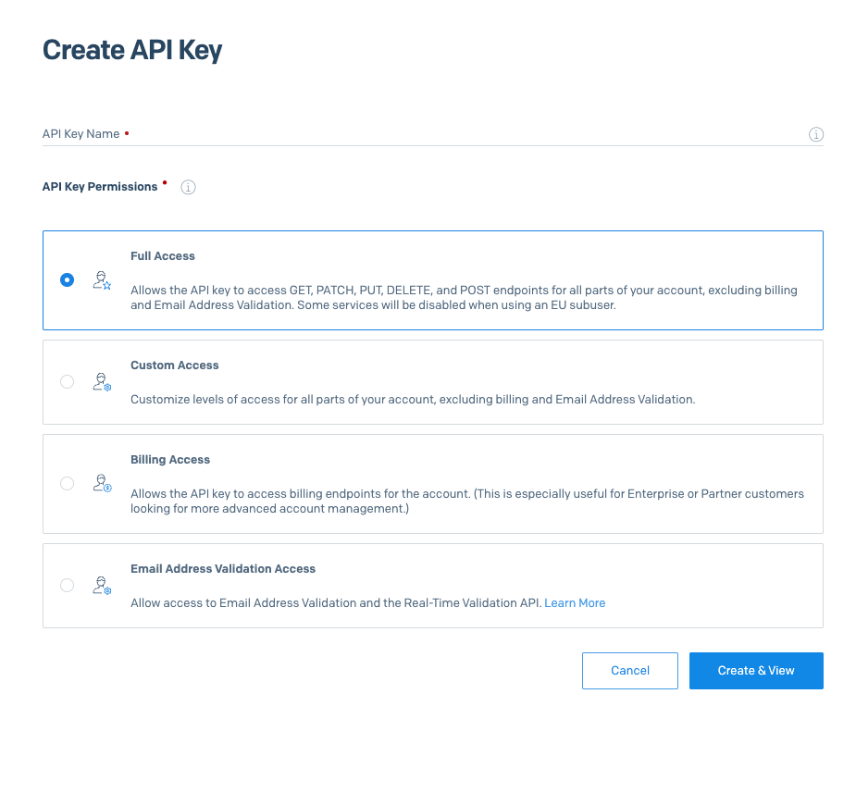Viewport: 848px width, 786px height.
Task: Choose the Billing Access radio button
Action: tap(67, 483)
